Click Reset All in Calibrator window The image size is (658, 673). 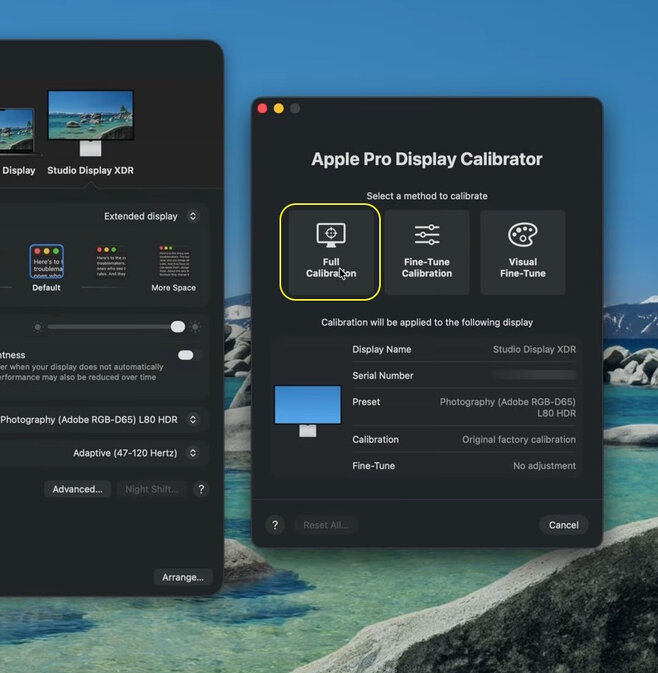tap(326, 525)
